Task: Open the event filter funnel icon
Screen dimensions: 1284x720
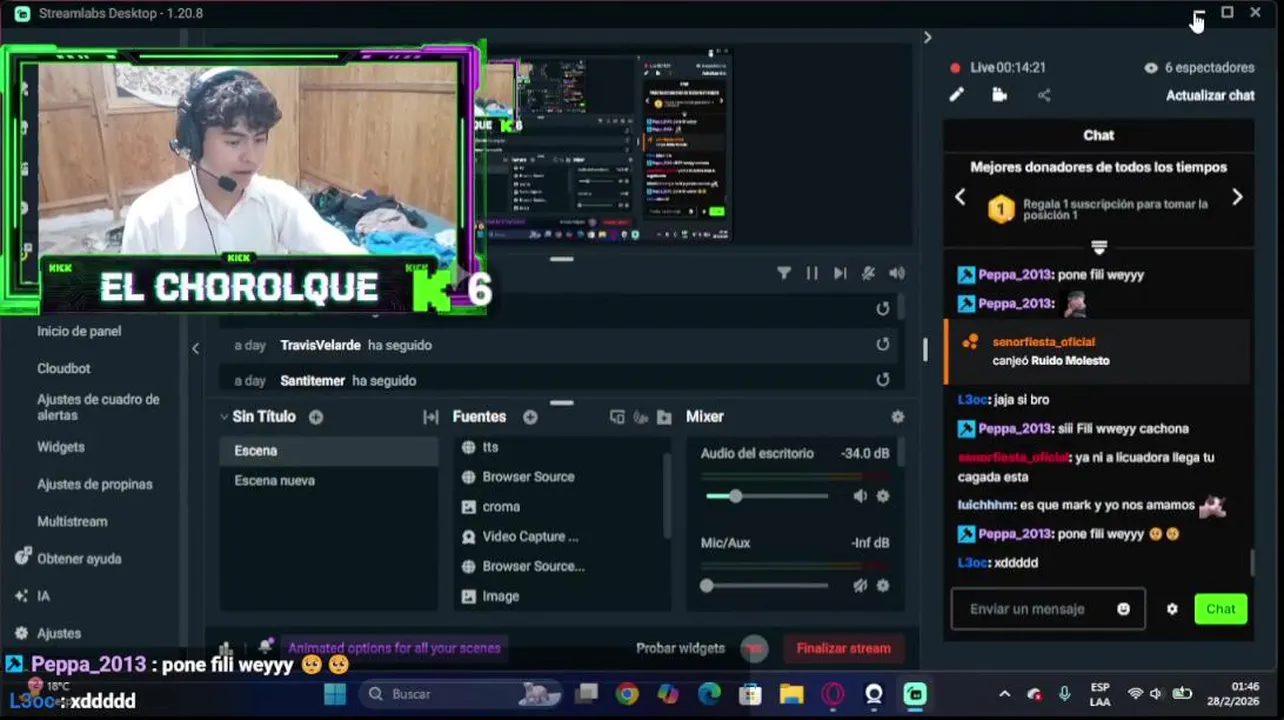Action: pyautogui.click(x=784, y=273)
